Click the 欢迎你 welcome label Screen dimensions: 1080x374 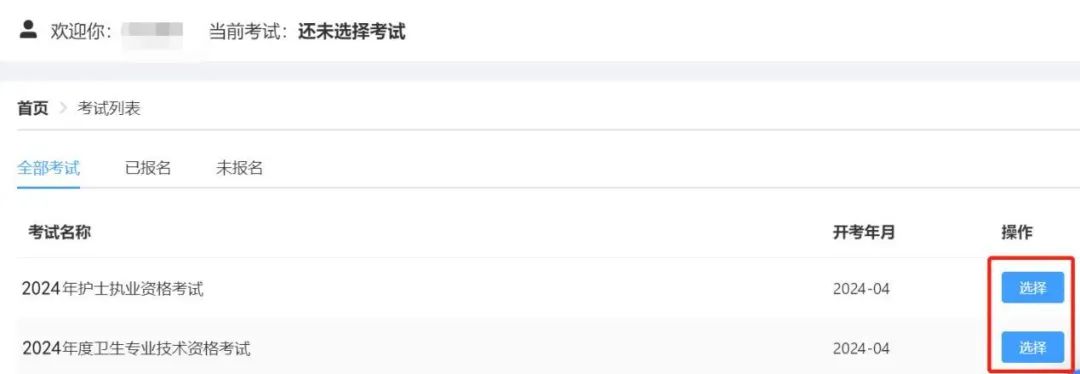coord(76,31)
